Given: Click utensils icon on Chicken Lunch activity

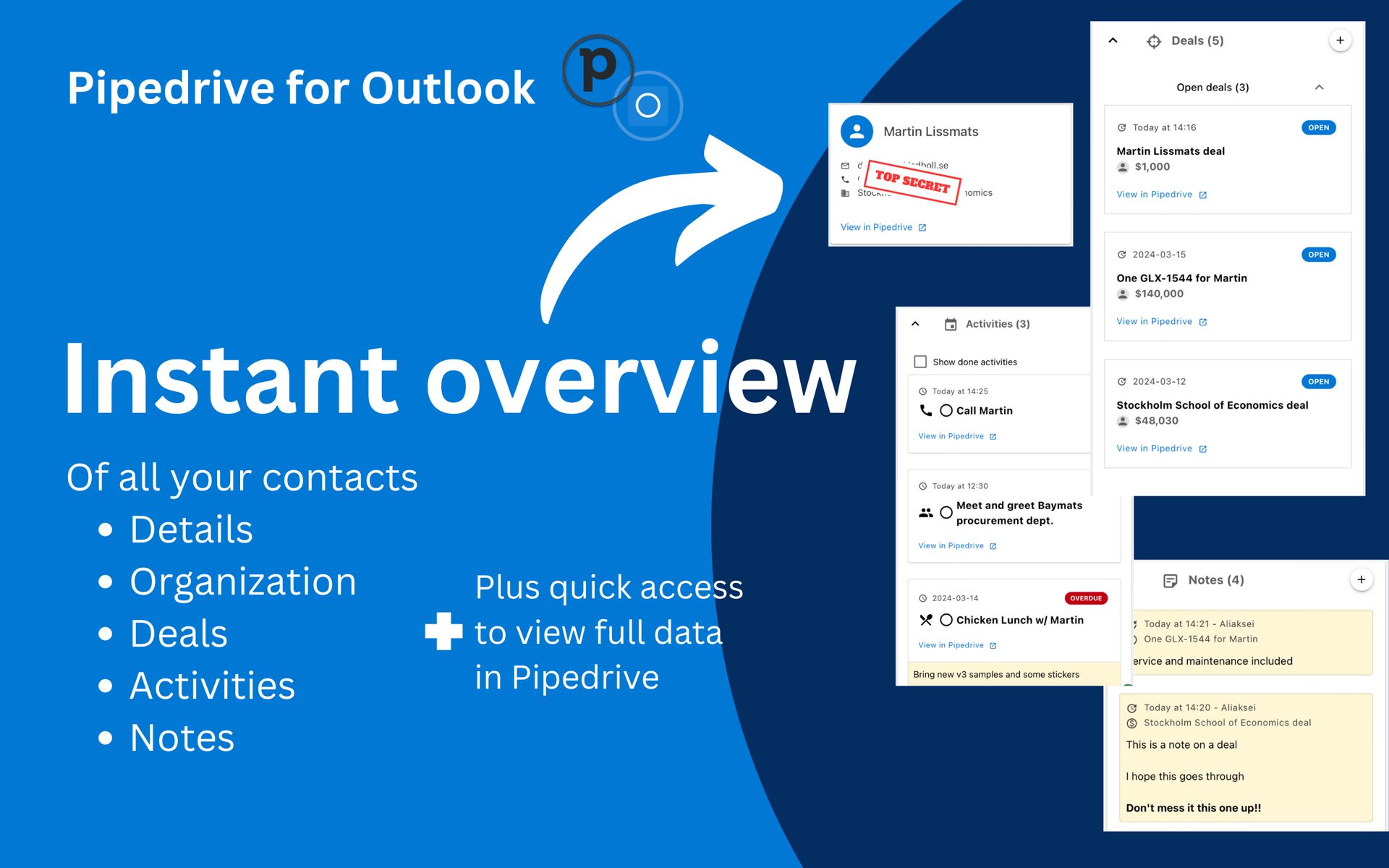Looking at the screenshot, I should click(x=925, y=620).
